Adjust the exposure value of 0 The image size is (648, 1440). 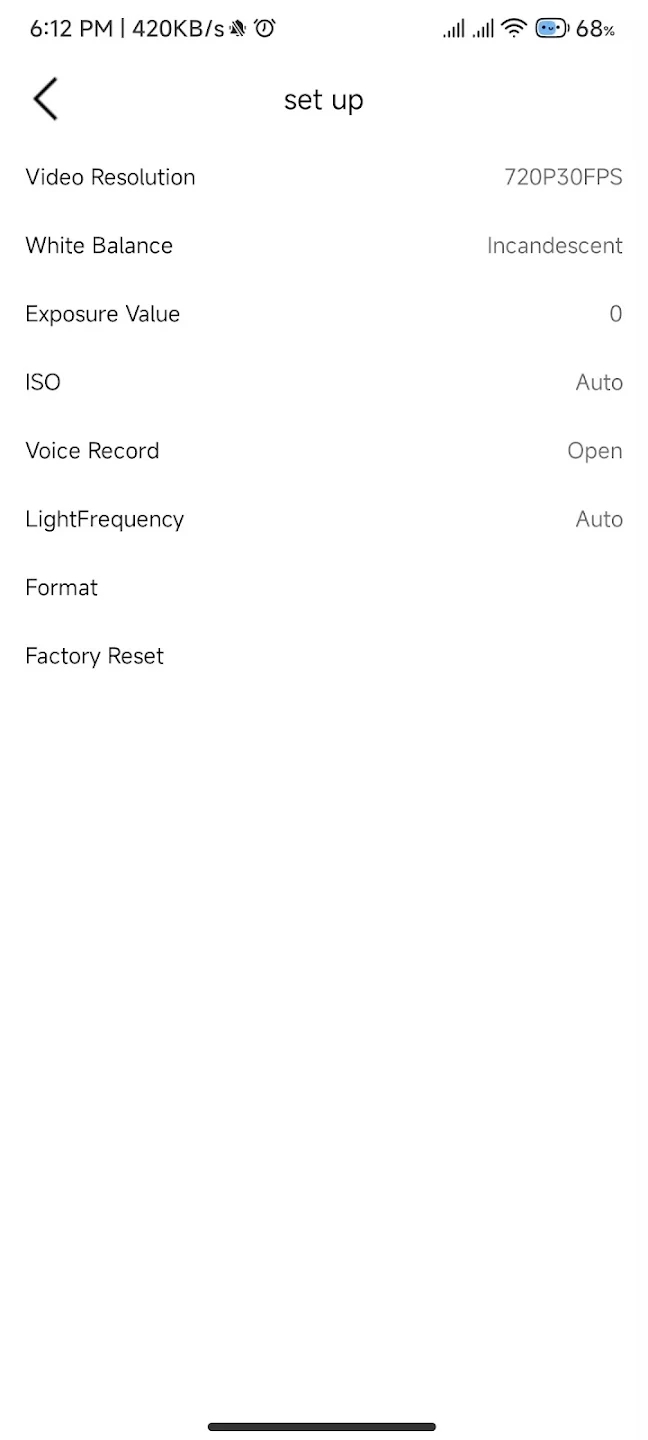point(616,314)
